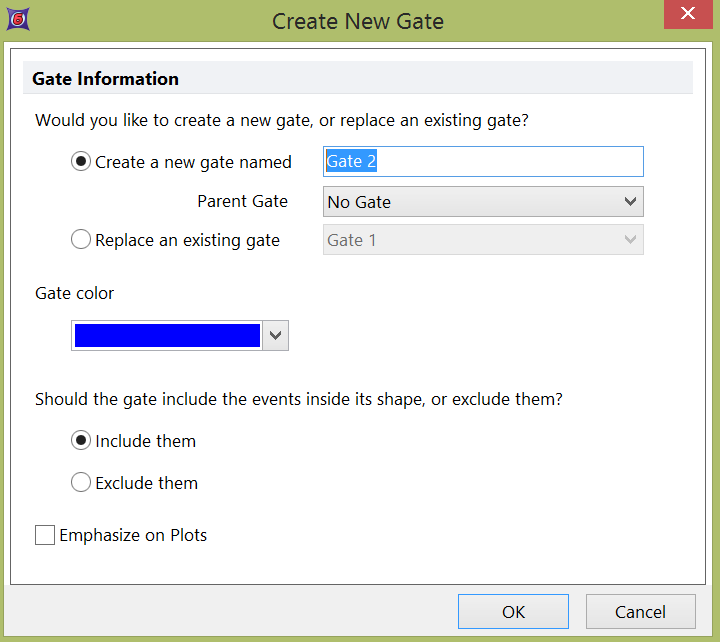The height and width of the screenshot is (642, 720).
Task: Choose the "Replace an existing gate" radio button
Action: point(82,240)
